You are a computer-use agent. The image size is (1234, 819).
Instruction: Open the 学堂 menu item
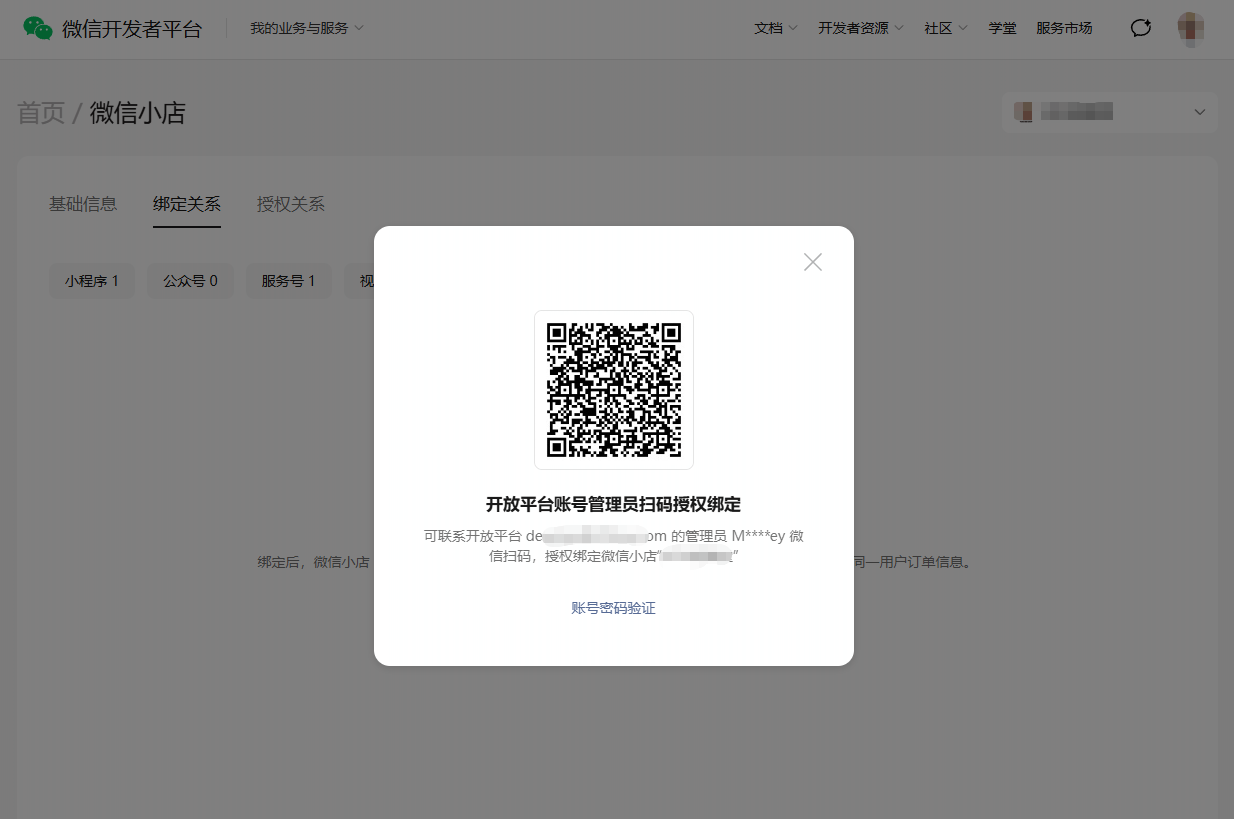click(1002, 28)
